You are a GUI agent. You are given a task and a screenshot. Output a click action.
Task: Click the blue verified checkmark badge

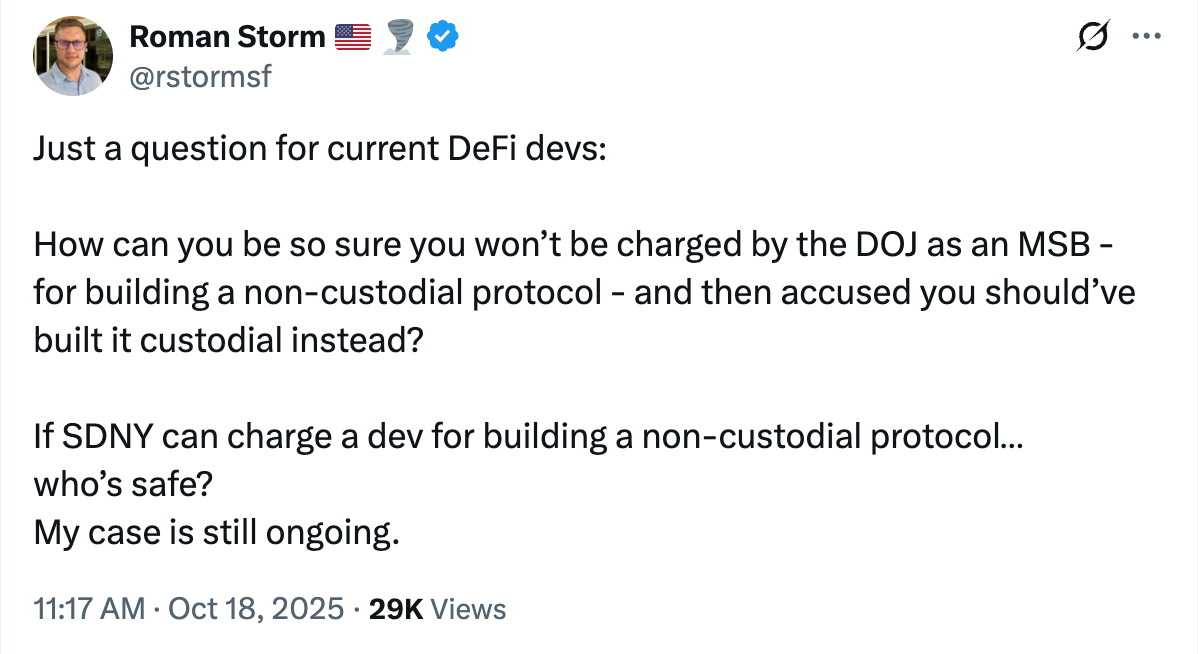(443, 38)
